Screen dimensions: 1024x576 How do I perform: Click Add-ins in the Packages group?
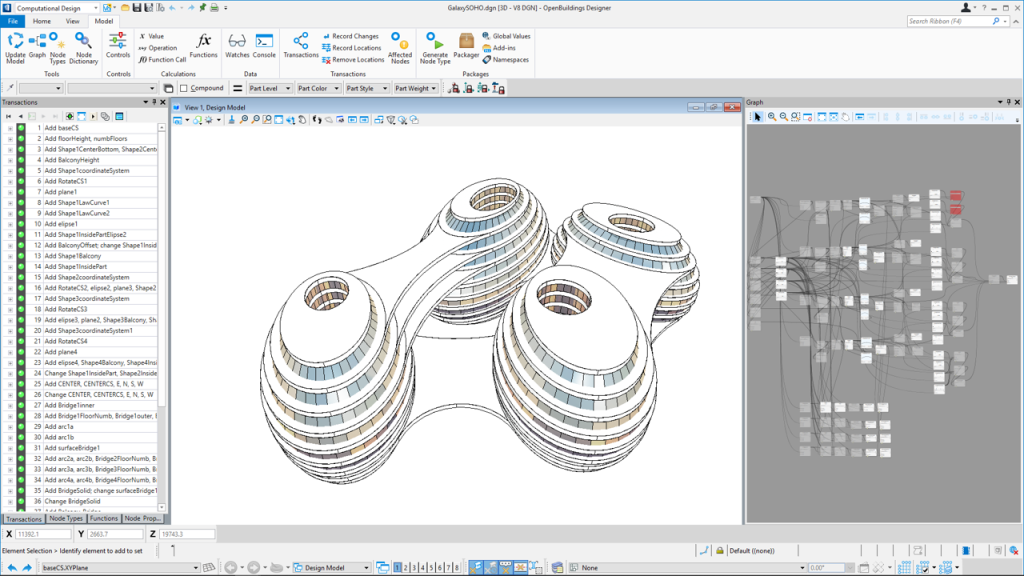point(502,48)
